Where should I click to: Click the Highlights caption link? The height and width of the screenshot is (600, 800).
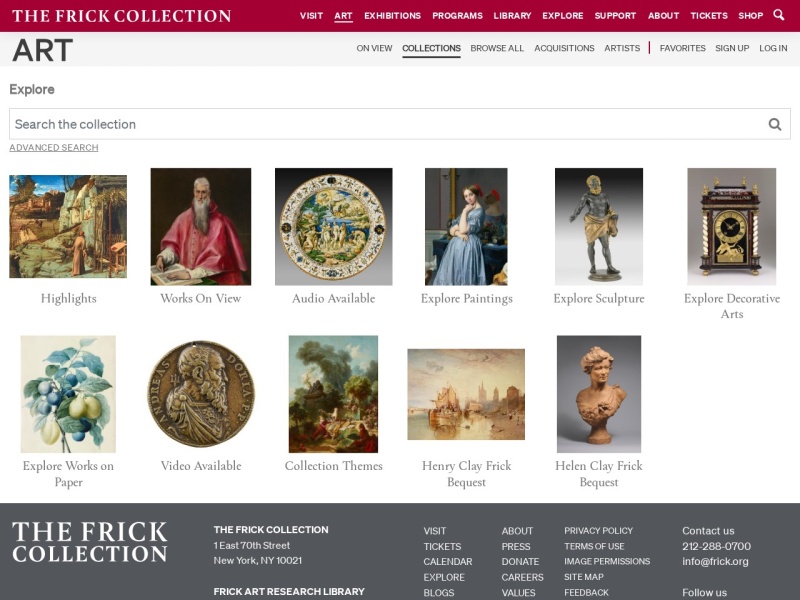(68, 298)
